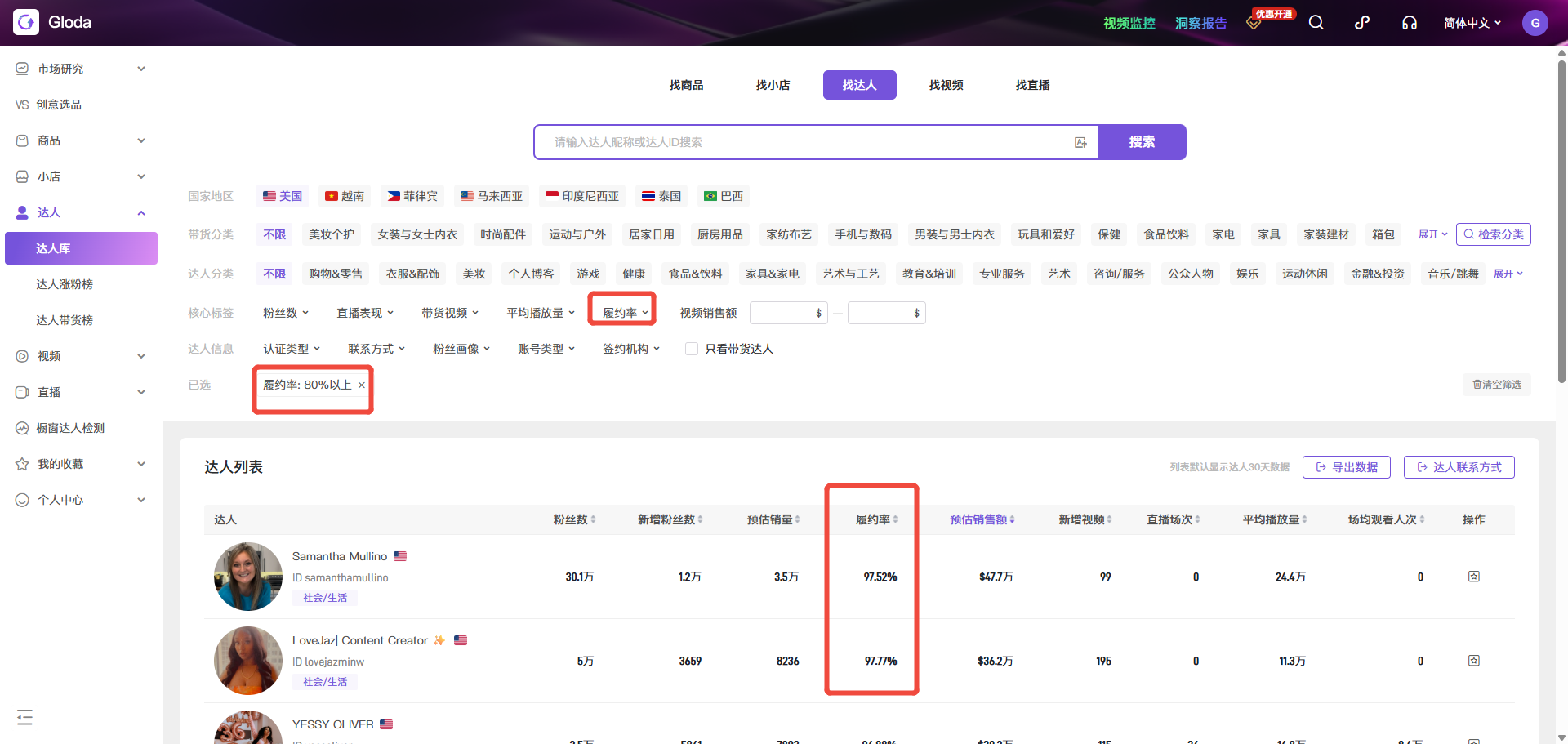
Task: Toggle the 美国 country filter
Action: [282, 196]
